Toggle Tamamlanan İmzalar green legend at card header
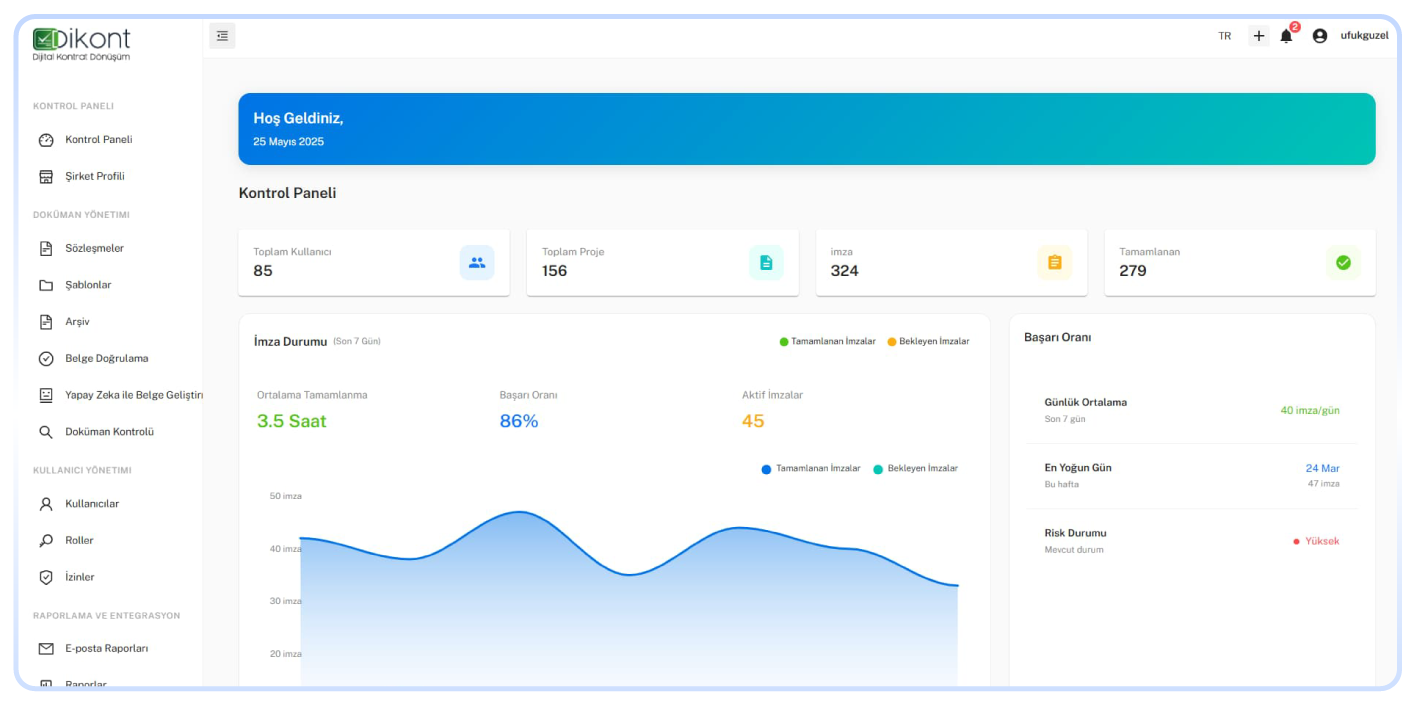The width and height of the screenshot is (1415, 705). point(827,342)
